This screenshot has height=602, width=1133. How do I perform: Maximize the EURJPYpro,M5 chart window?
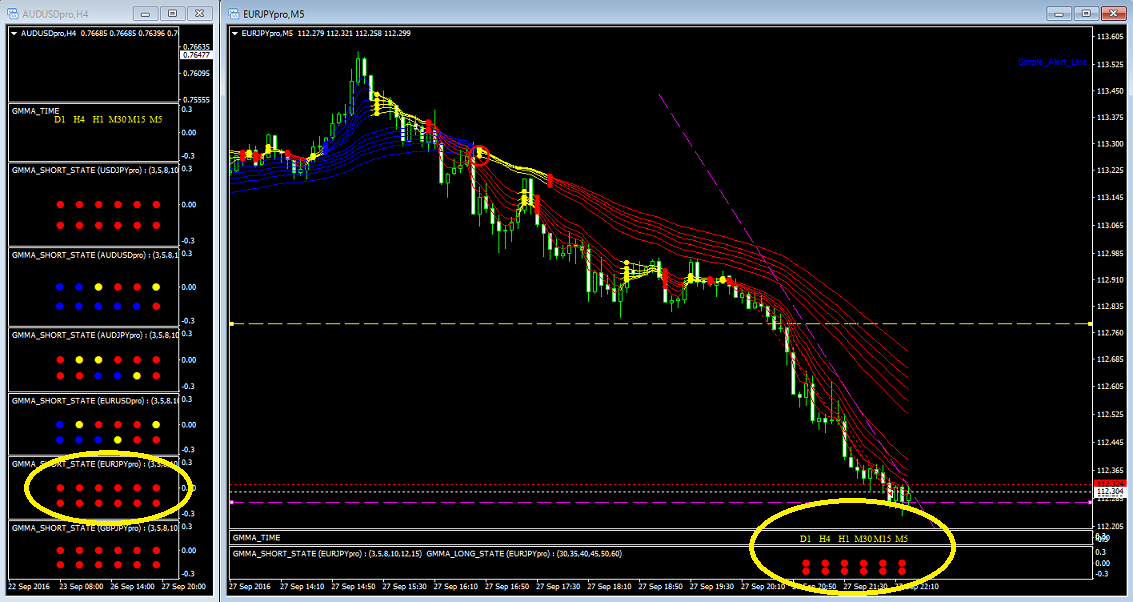[x=1086, y=14]
